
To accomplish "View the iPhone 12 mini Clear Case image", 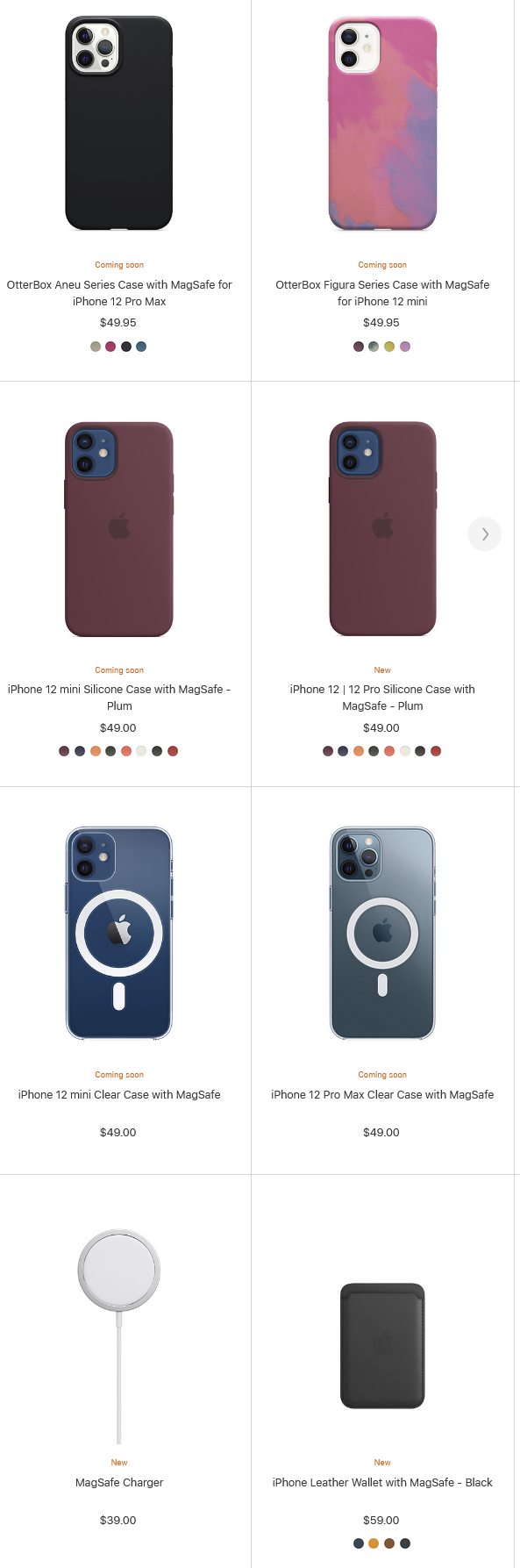I will pos(119,934).
